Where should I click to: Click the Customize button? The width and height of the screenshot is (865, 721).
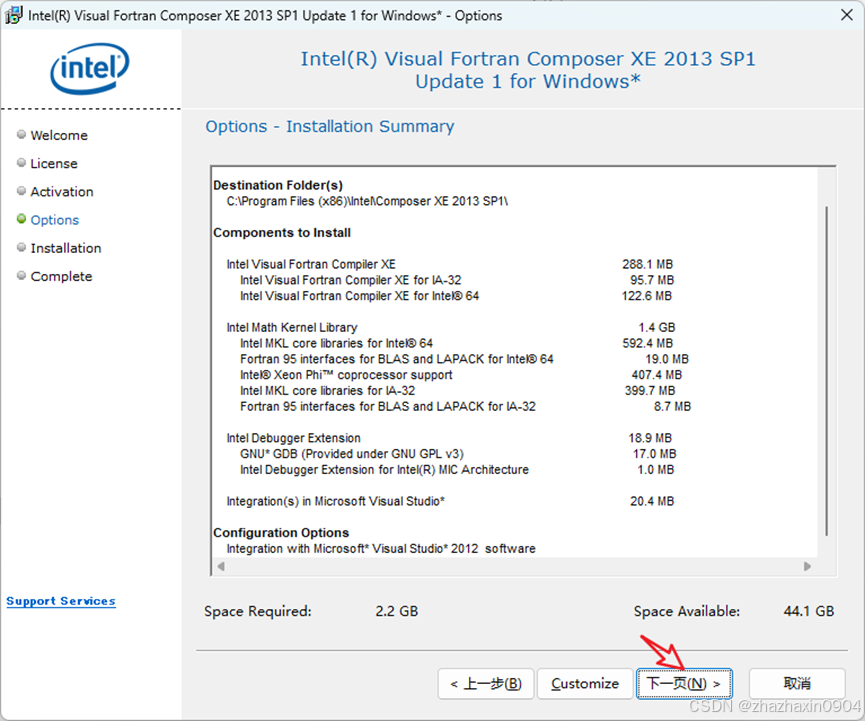coord(585,684)
